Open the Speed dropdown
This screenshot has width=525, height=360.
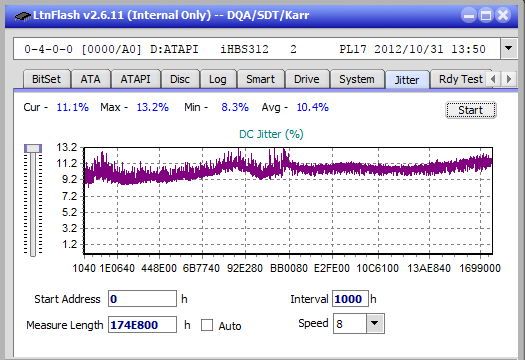point(375,323)
